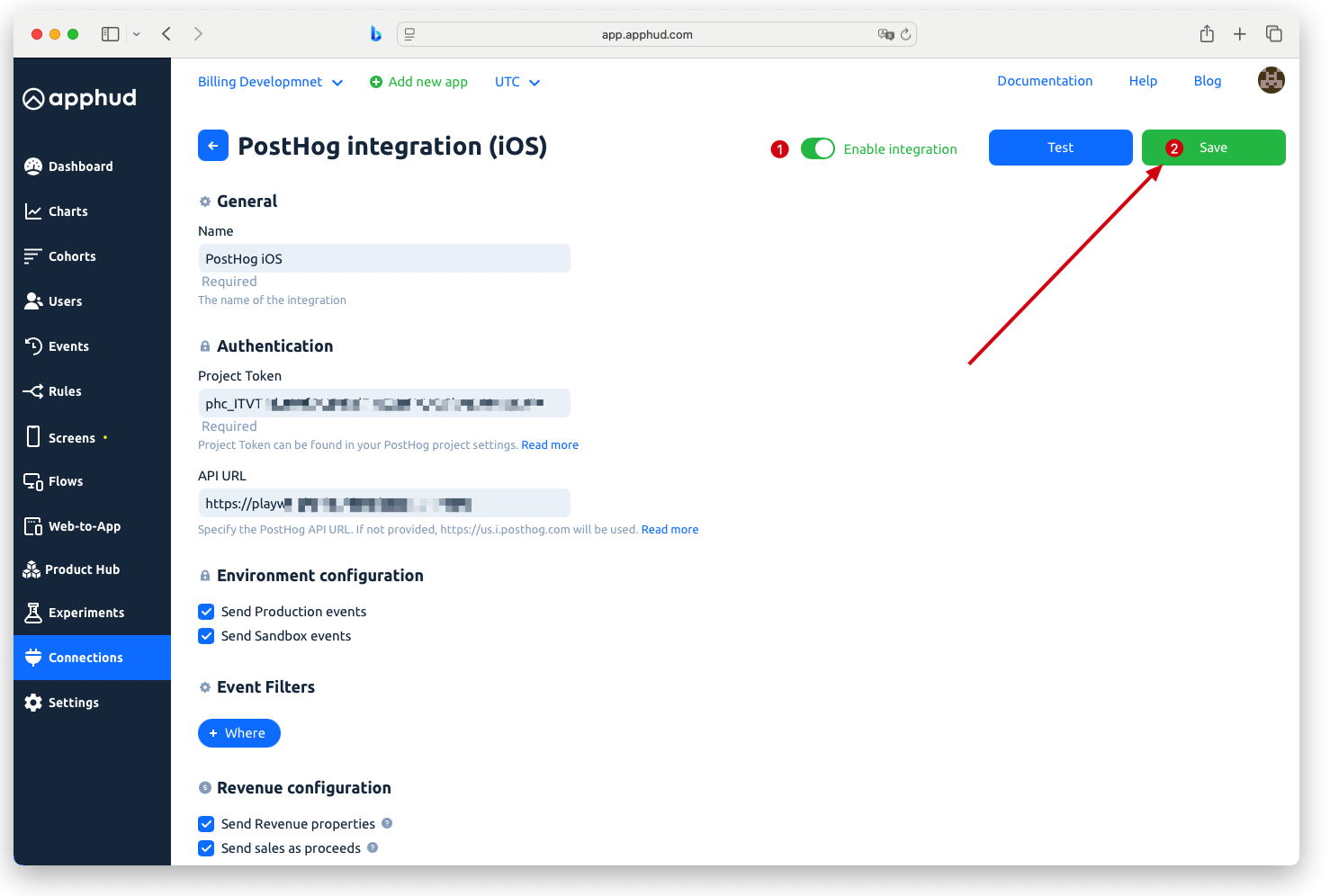1330x896 pixels.
Task: Add an event filter with Where button
Action: pos(239,733)
